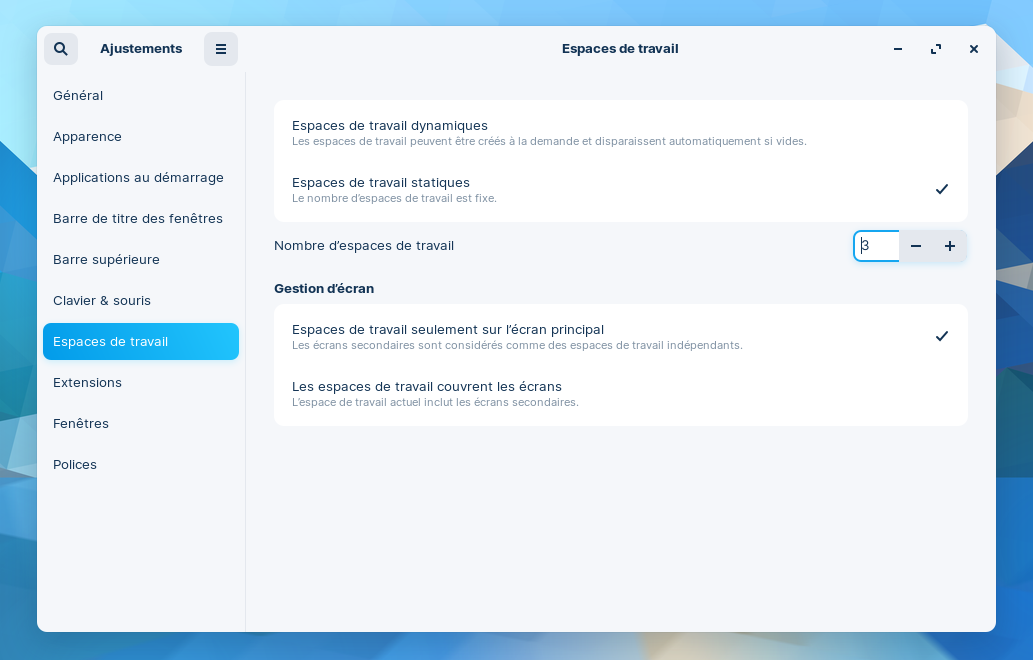Switch to Barre de titre des fenêtres
This screenshot has width=1033, height=660.
pos(140,218)
